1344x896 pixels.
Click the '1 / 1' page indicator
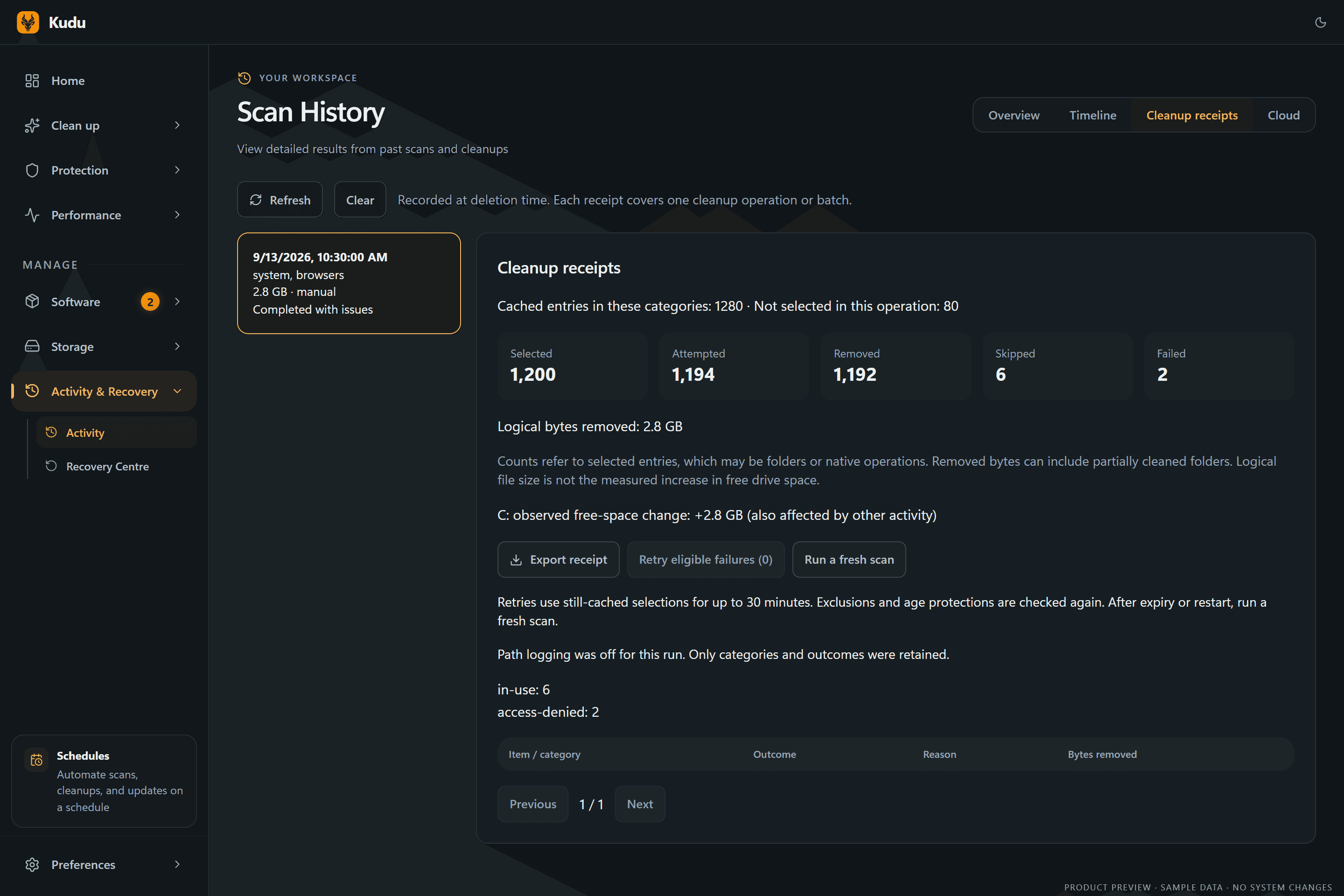(591, 804)
